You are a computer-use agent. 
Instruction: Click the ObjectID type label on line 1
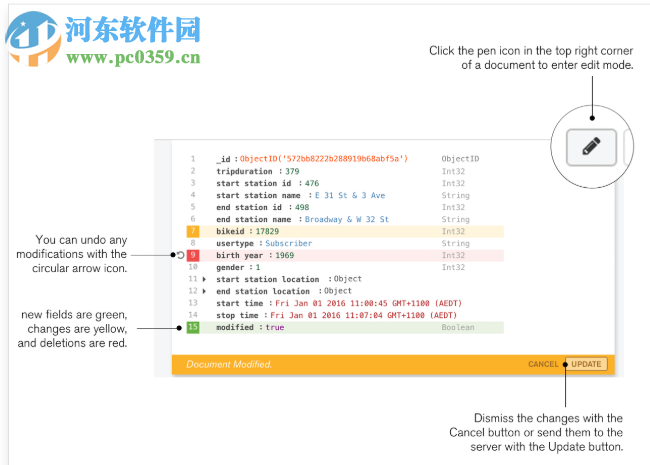460,159
